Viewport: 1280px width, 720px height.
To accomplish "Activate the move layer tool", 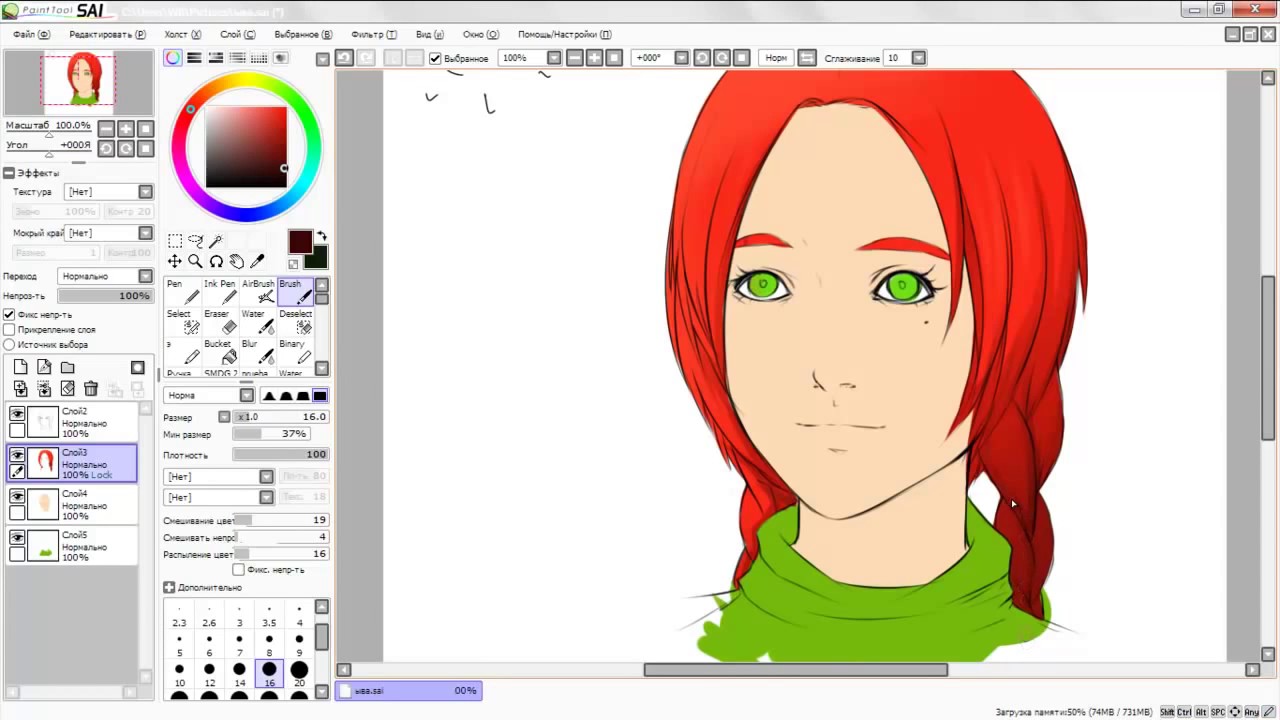I will pyautogui.click(x=175, y=261).
